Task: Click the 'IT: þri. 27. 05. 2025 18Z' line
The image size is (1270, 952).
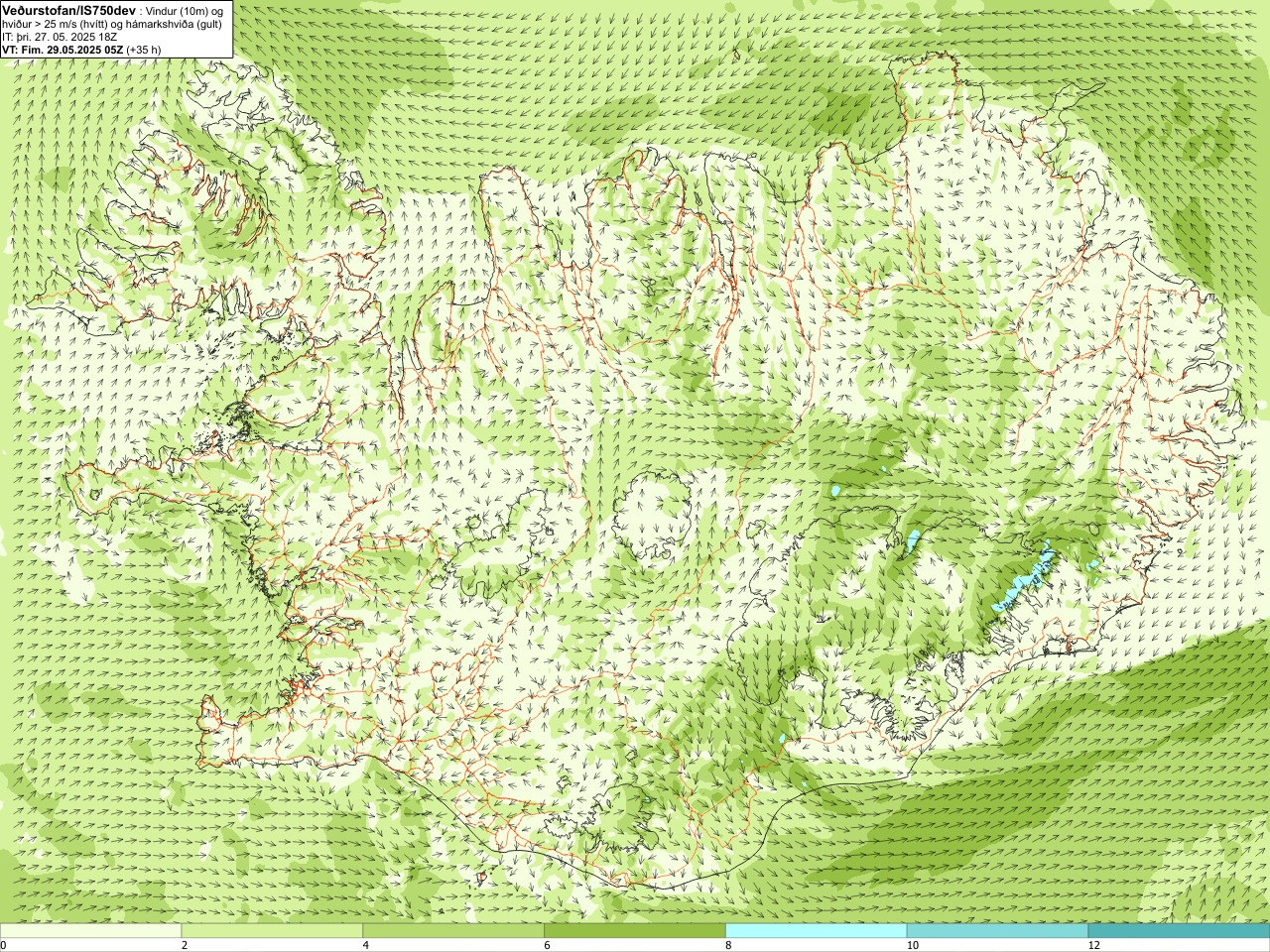Action: click(x=62, y=37)
